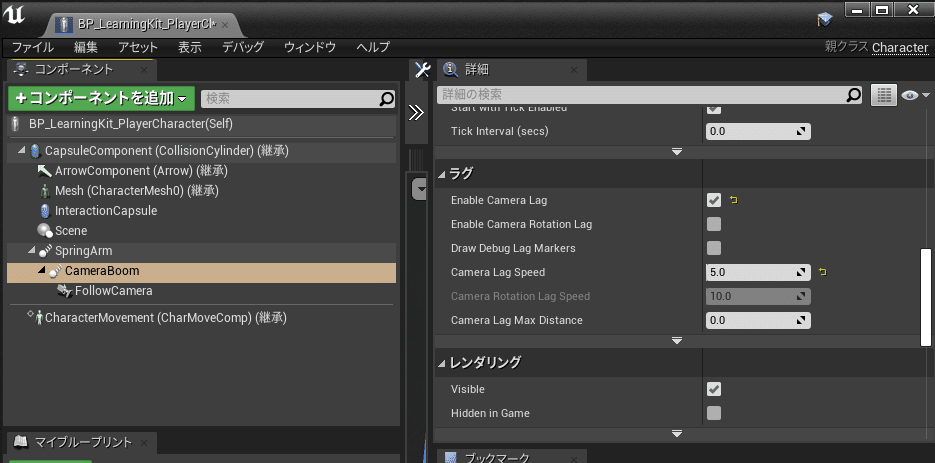Expand advanced options below Camera Lag Max Distance
The image size is (935, 463).
point(677,340)
